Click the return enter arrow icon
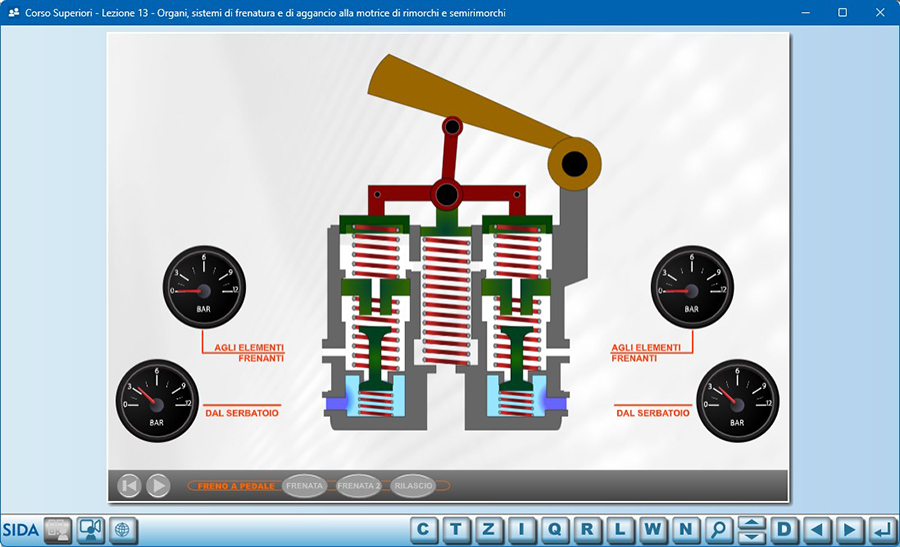 coord(881,529)
